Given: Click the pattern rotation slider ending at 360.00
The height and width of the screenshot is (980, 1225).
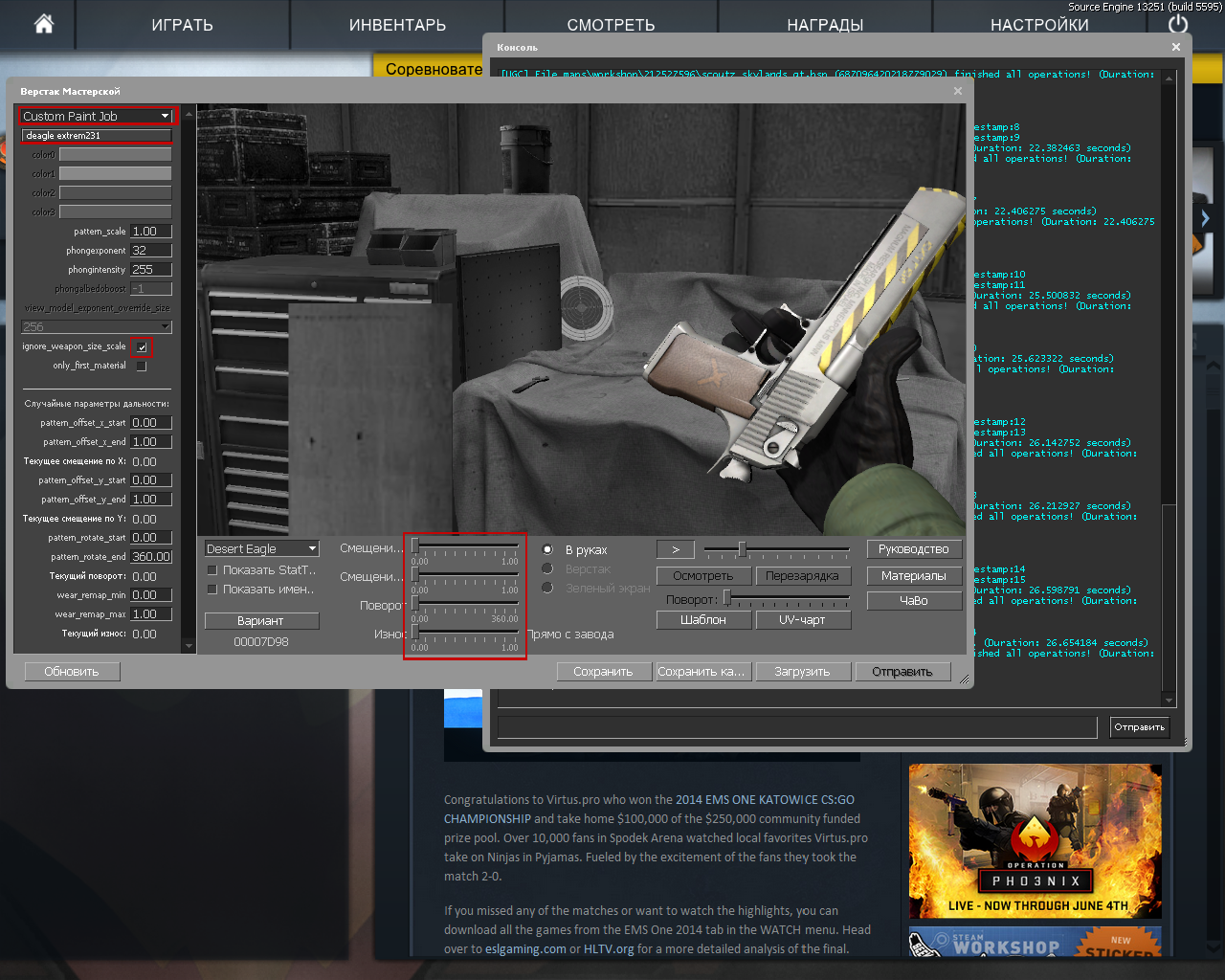Looking at the screenshot, I should click(465, 604).
